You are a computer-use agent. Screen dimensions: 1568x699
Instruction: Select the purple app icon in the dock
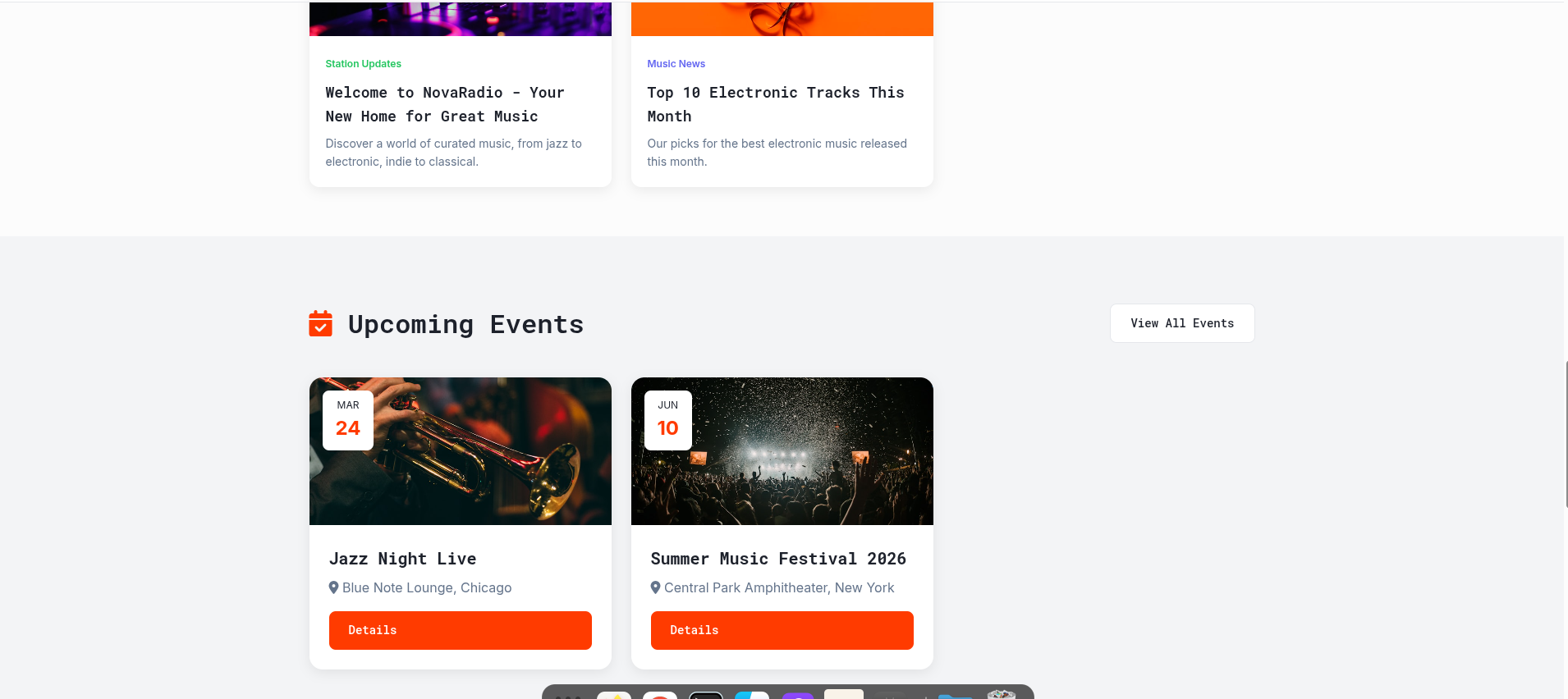click(796, 697)
